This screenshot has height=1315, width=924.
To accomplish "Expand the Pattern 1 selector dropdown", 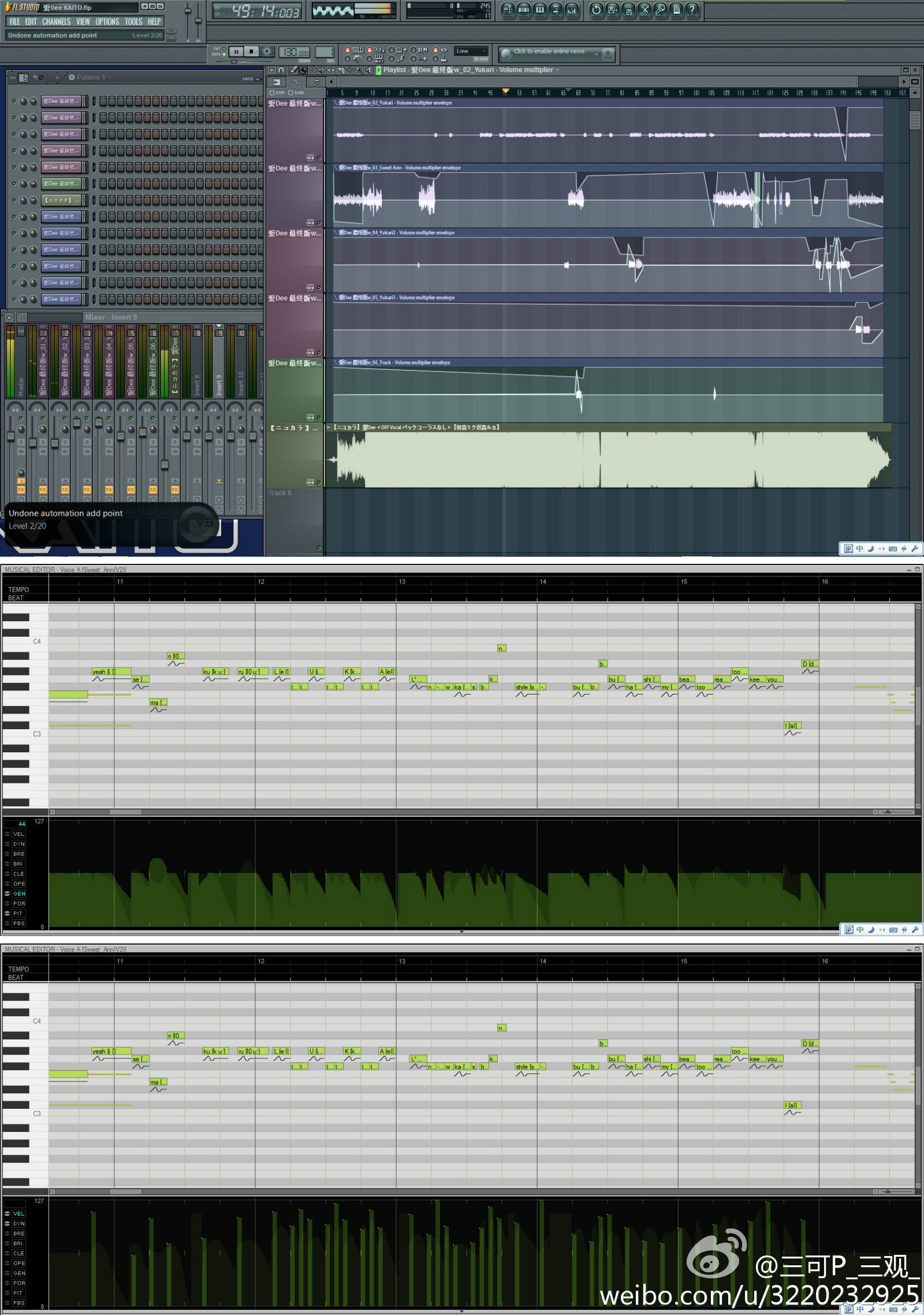I will [110, 77].
